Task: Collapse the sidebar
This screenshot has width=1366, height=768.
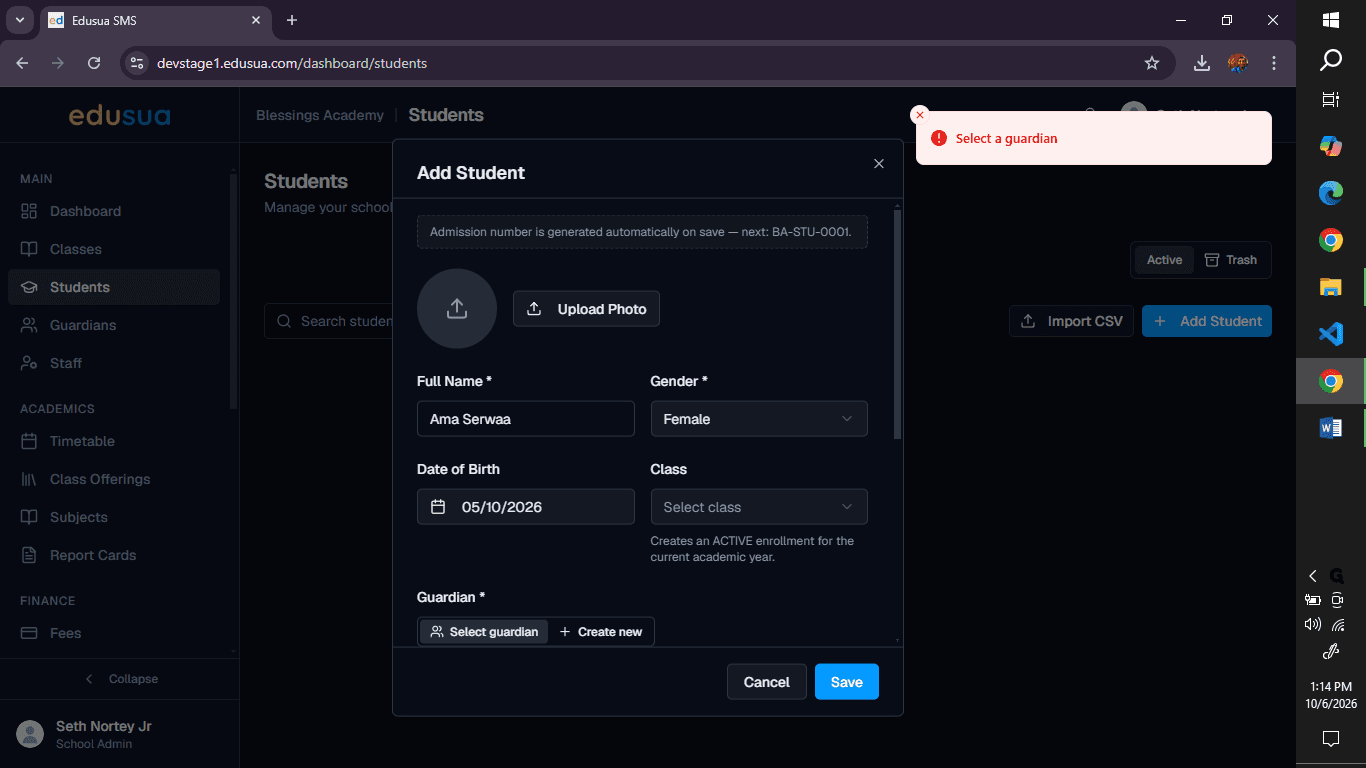Action: 120,679
